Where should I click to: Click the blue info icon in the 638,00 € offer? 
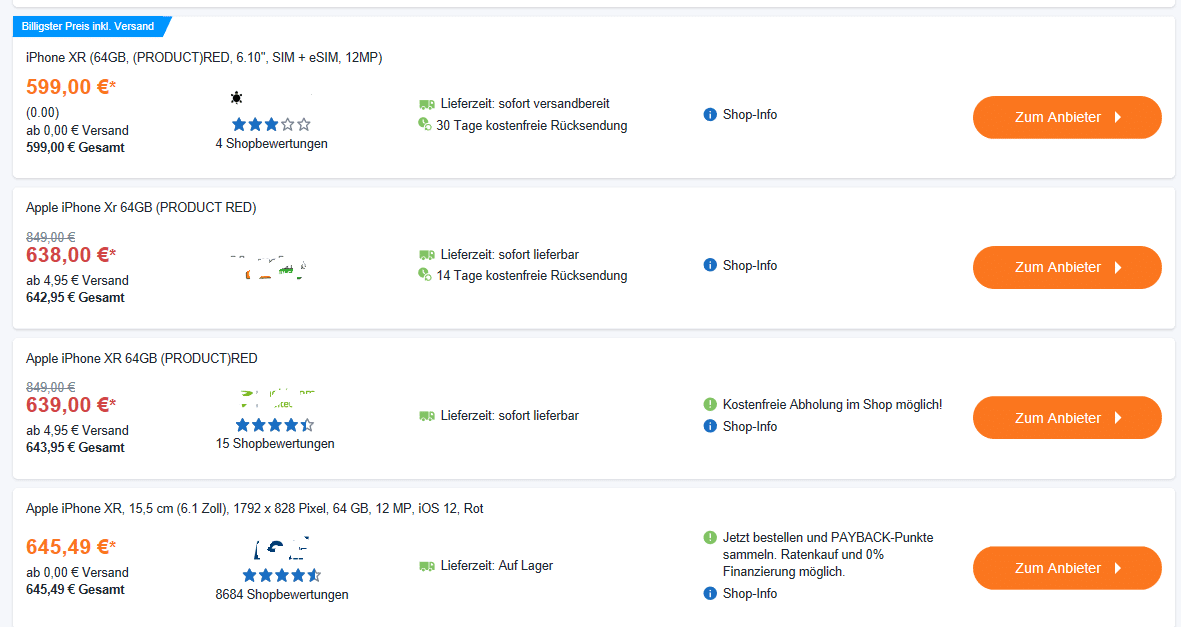(x=710, y=265)
